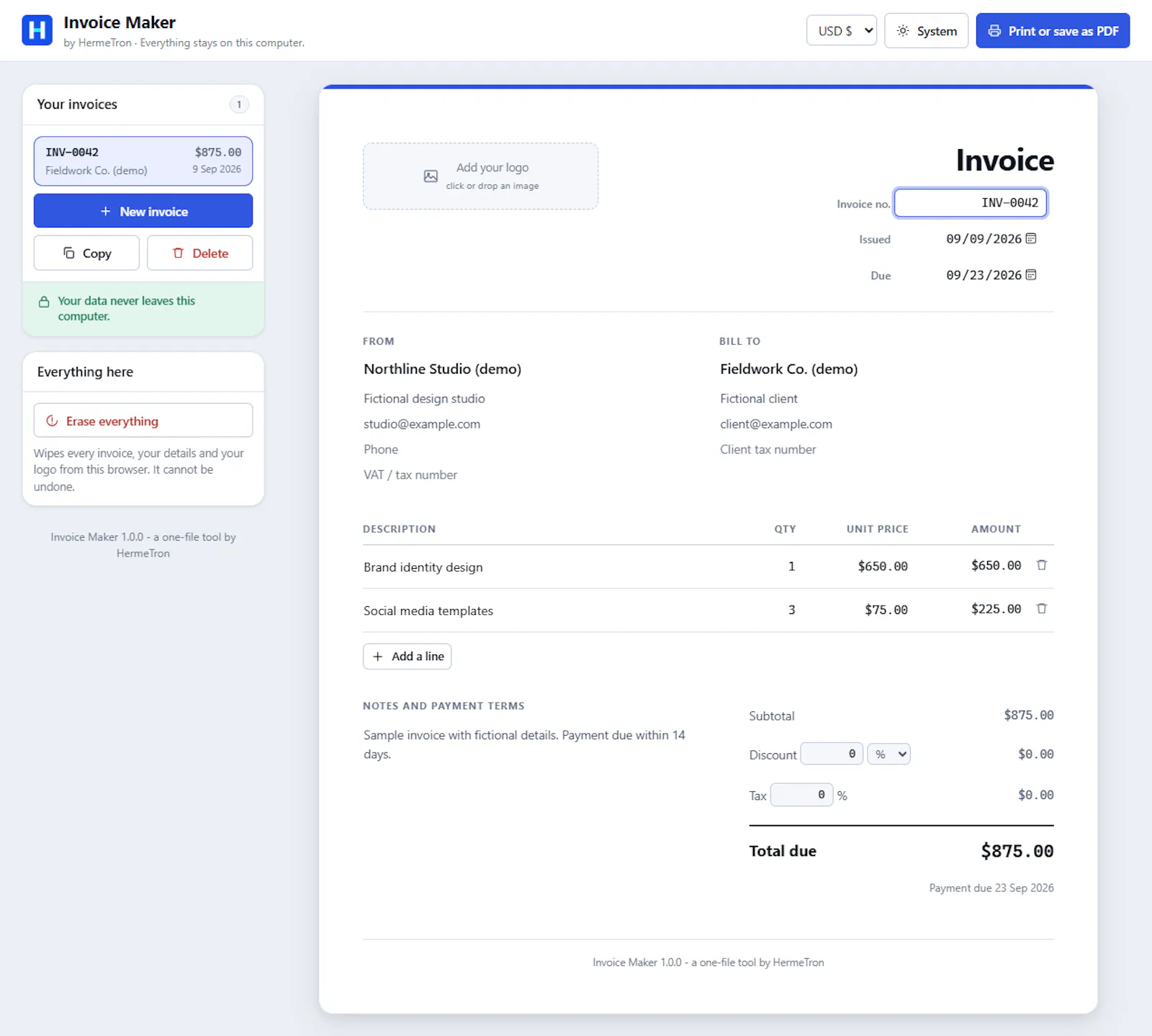The image size is (1152, 1036).
Task: Toggle the System theme button
Action: coord(926,31)
